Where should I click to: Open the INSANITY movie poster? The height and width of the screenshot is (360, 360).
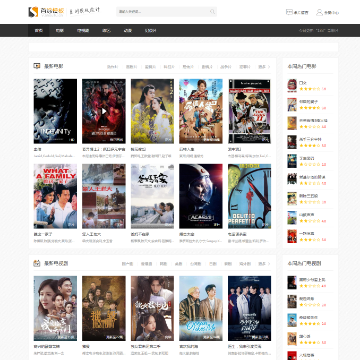55,111
